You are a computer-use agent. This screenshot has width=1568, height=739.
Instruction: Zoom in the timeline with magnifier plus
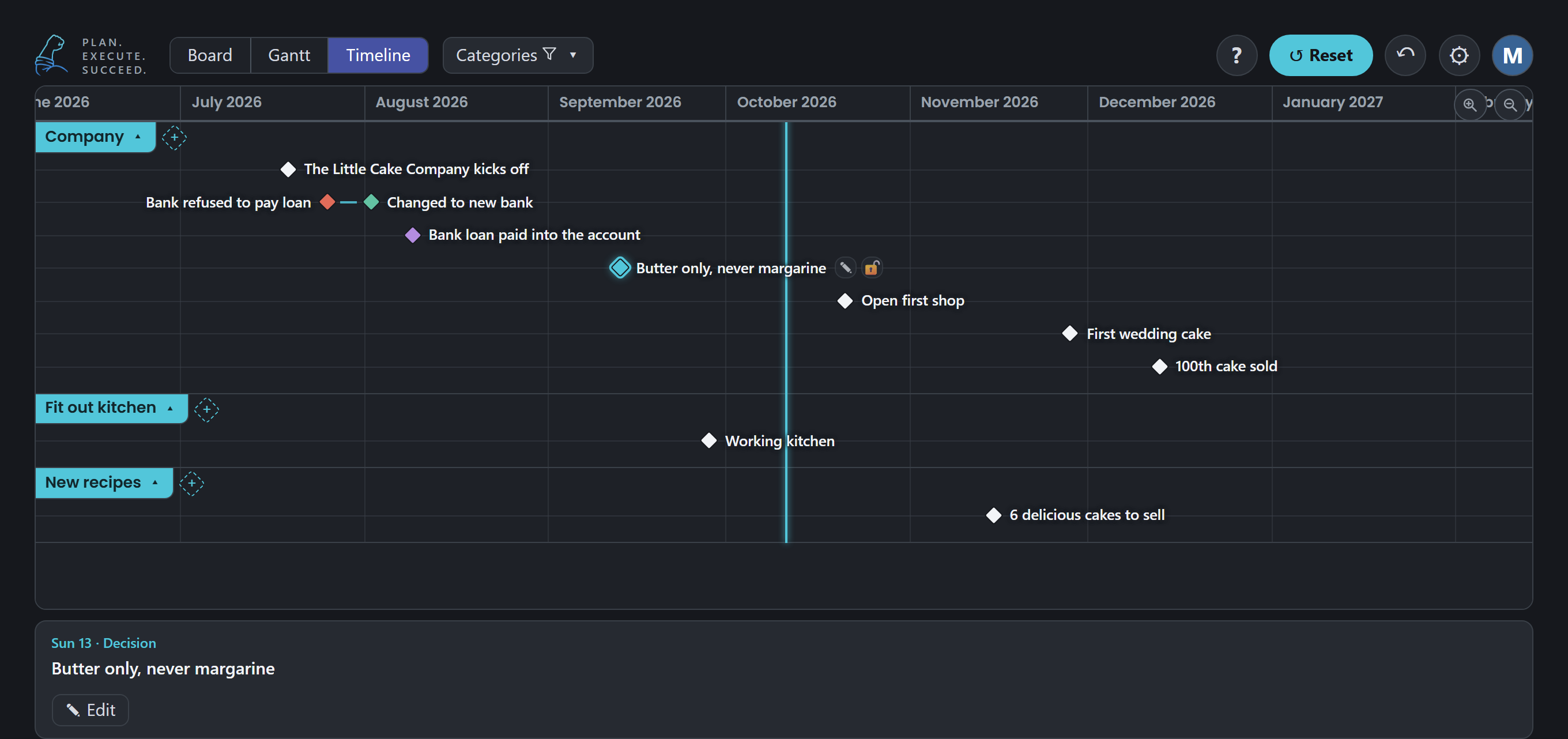tap(1469, 104)
